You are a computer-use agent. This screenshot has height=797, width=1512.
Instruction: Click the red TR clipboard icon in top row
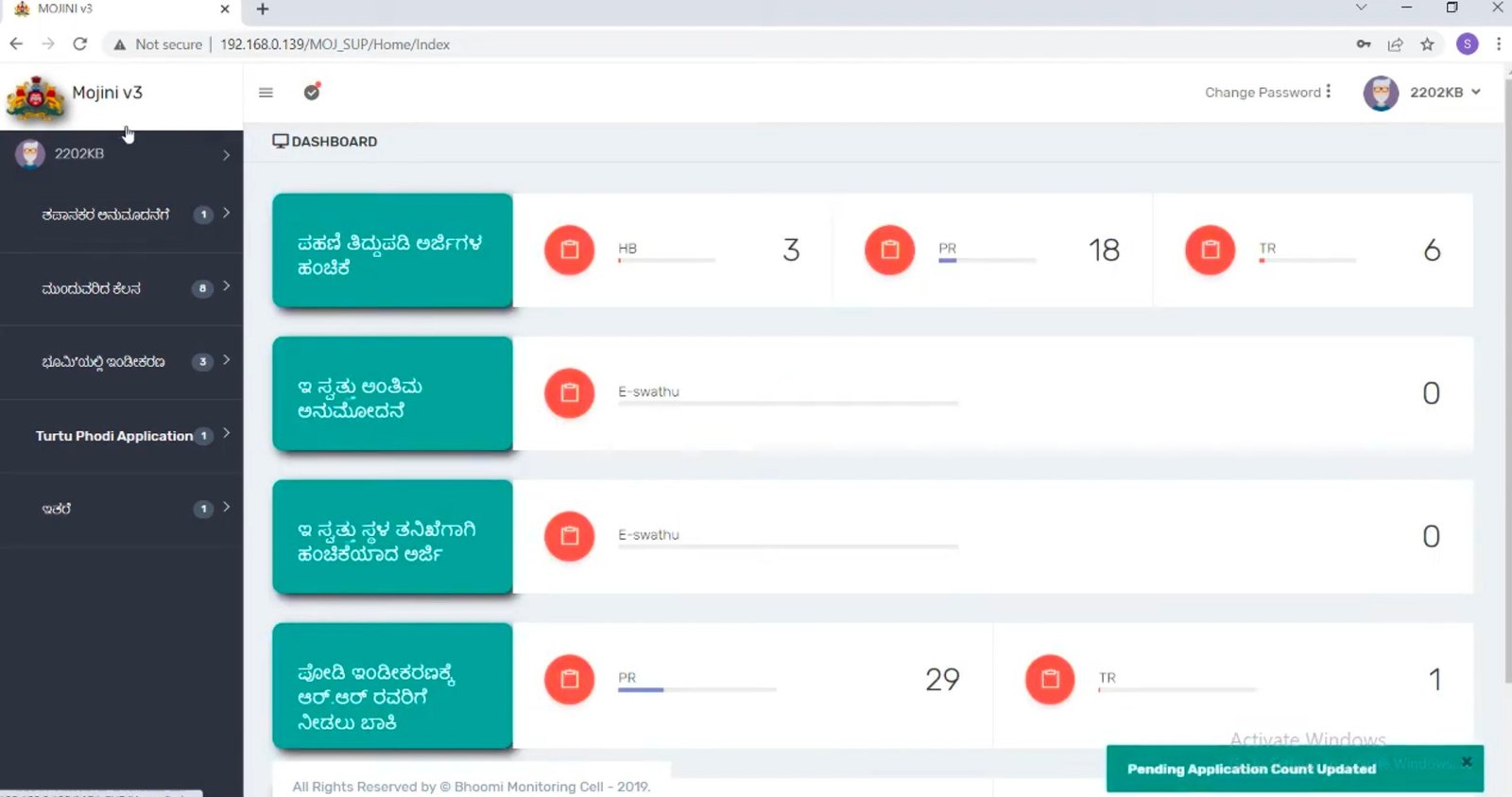1210,251
